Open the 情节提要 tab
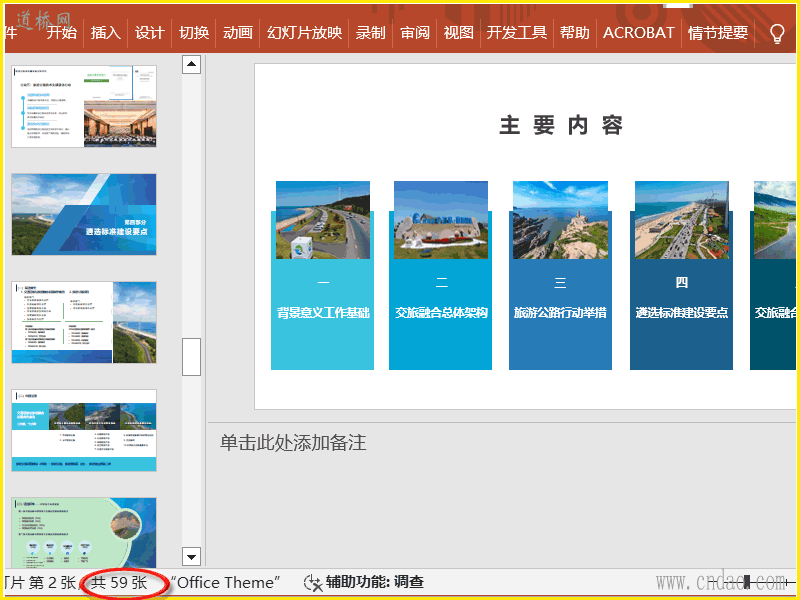The height and width of the screenshot is (600, 800). click(x=718, y=33)
